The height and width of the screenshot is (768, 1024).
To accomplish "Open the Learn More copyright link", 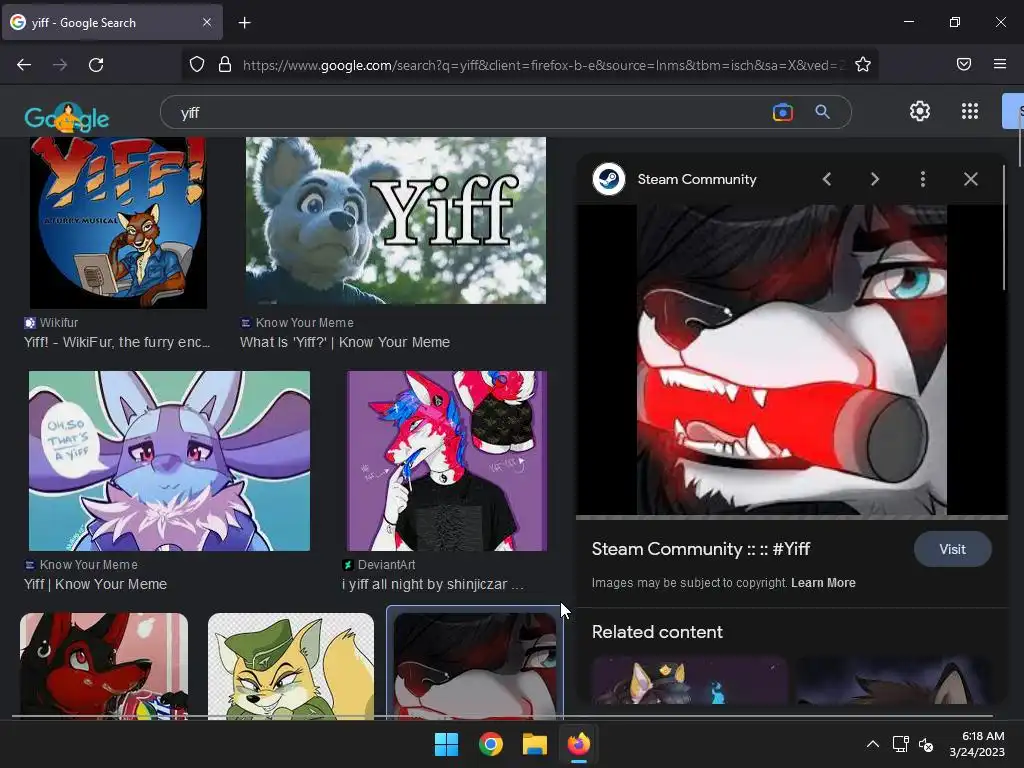I will click(823, 583).
